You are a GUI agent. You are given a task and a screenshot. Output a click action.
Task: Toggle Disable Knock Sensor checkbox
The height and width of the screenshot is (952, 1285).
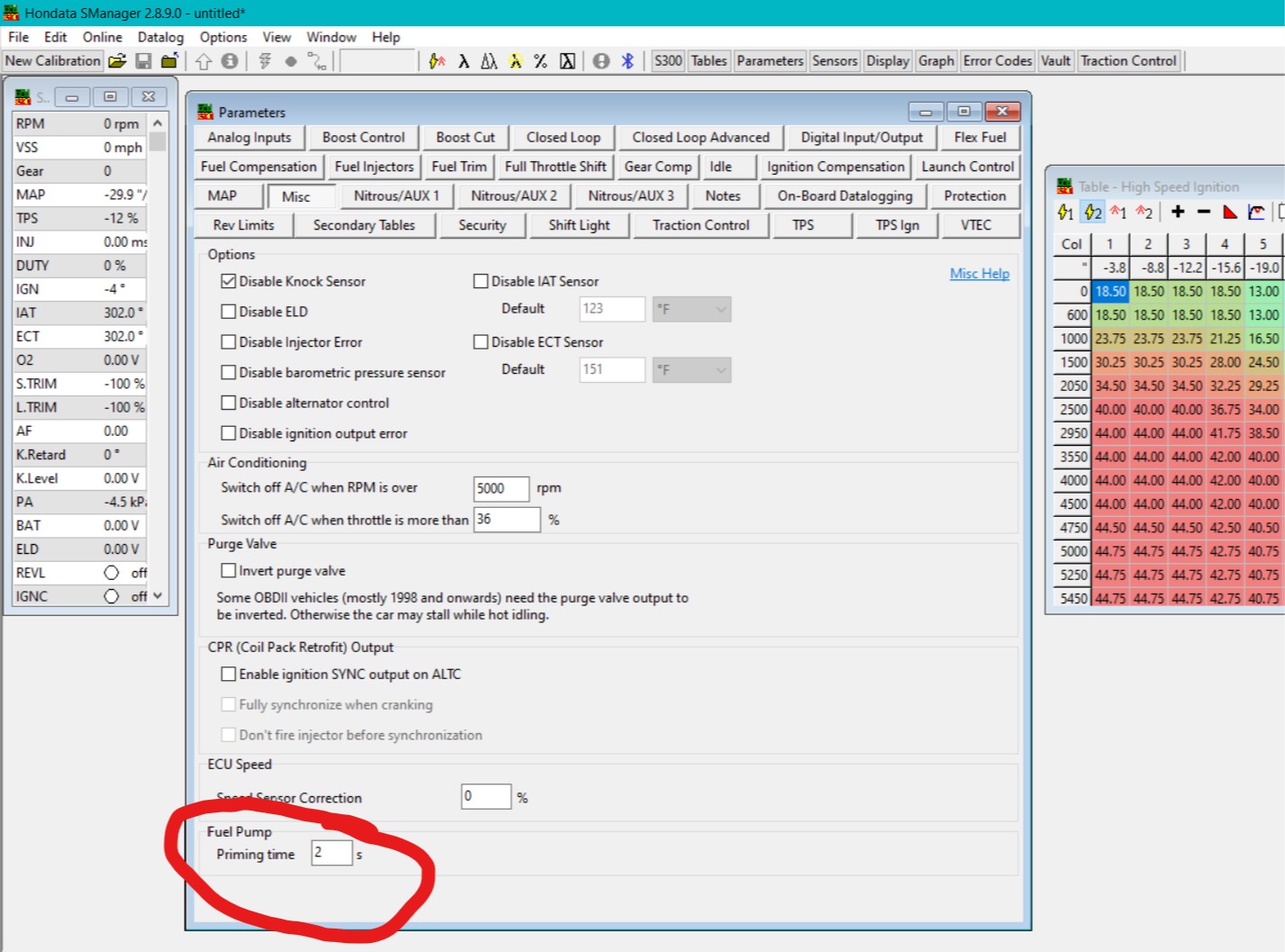point(229,281)
